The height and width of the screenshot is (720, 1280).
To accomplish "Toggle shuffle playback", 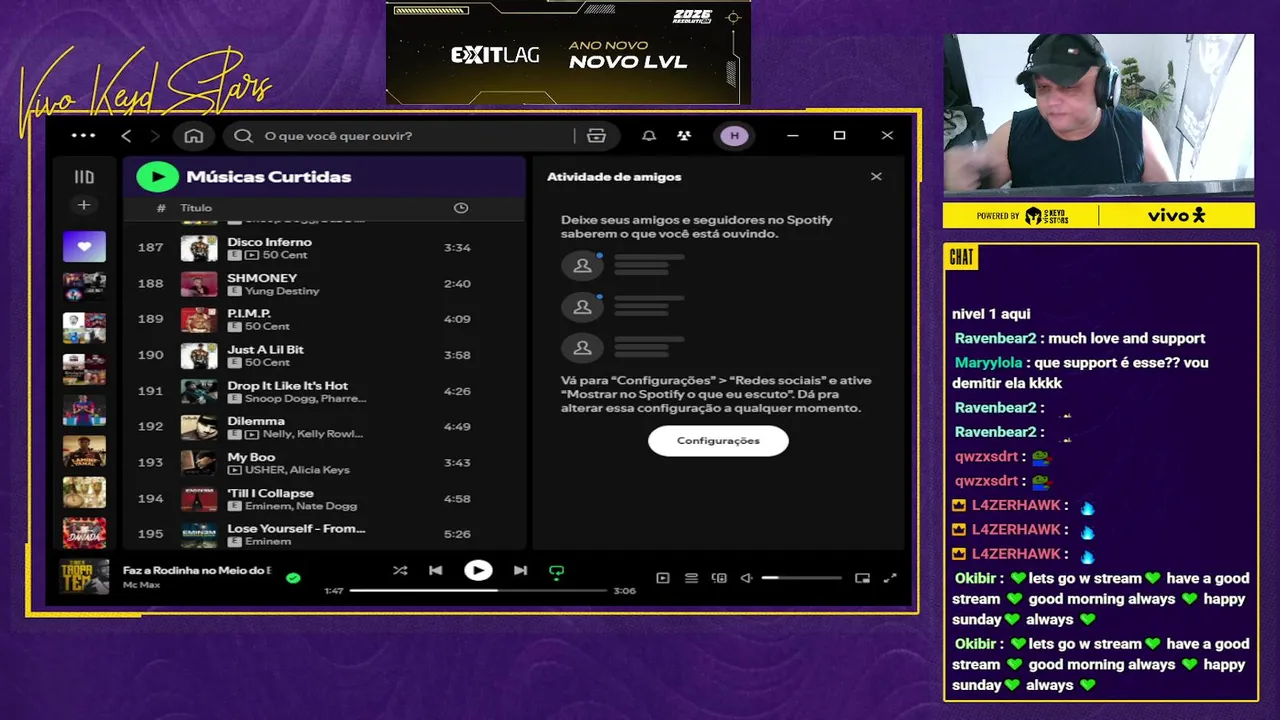I will (400, 571).
